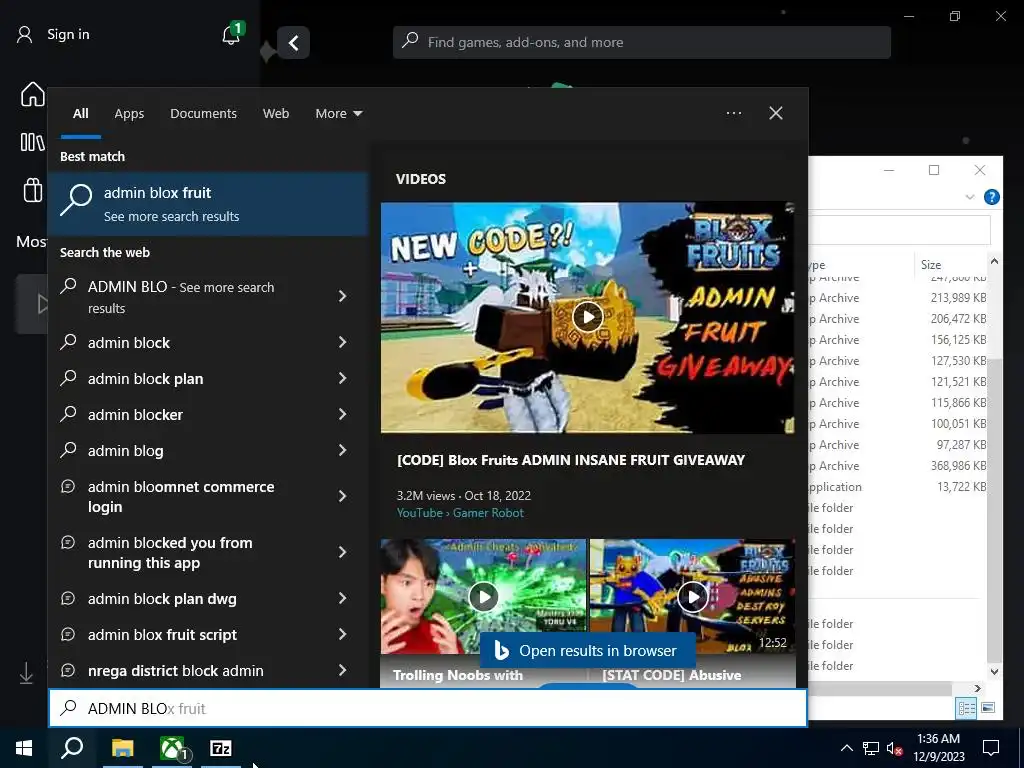This screenshot has height=768, width=1024.
Task: Open the Xbox store bag icon
Action: coord(33,190)
